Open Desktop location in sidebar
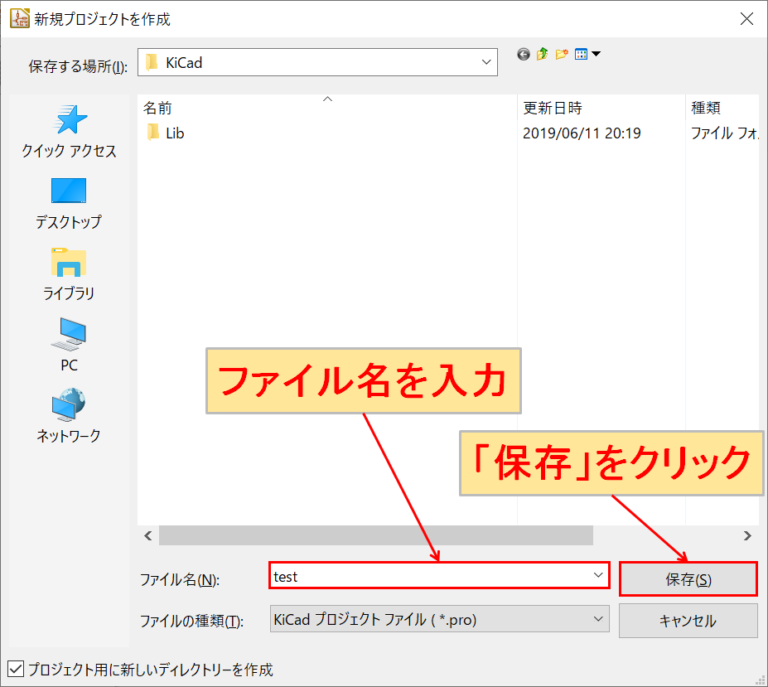 click(69, 203)
